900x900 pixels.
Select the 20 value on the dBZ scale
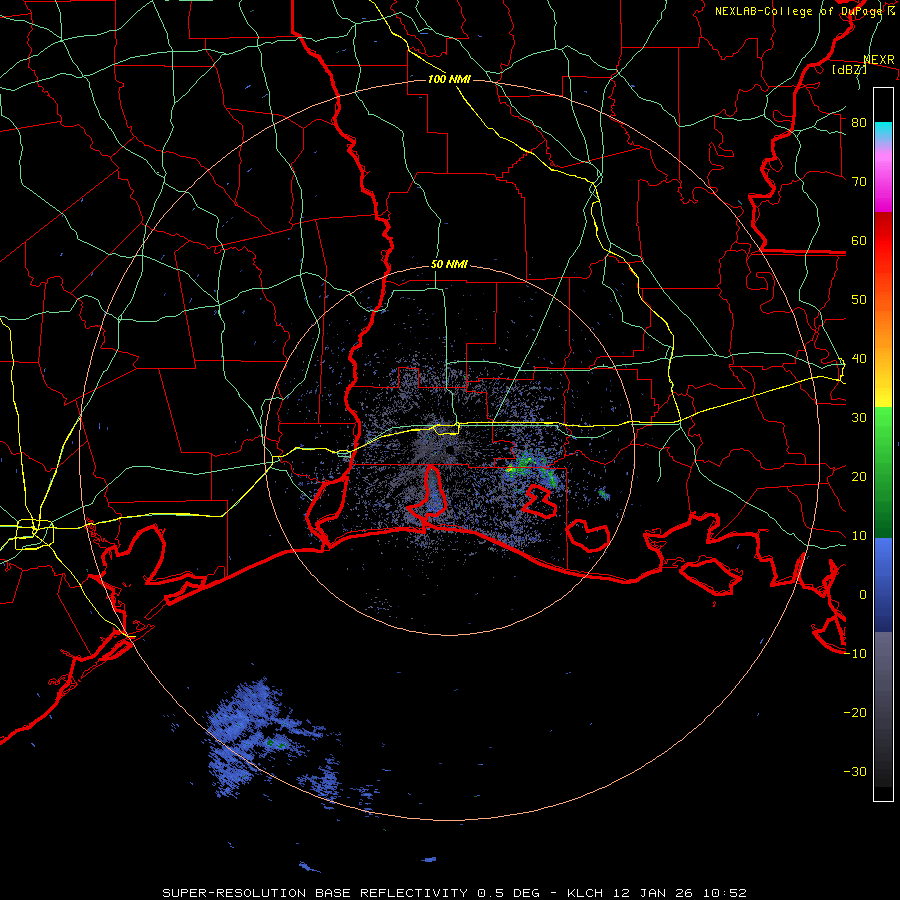(x=859, y=477)
